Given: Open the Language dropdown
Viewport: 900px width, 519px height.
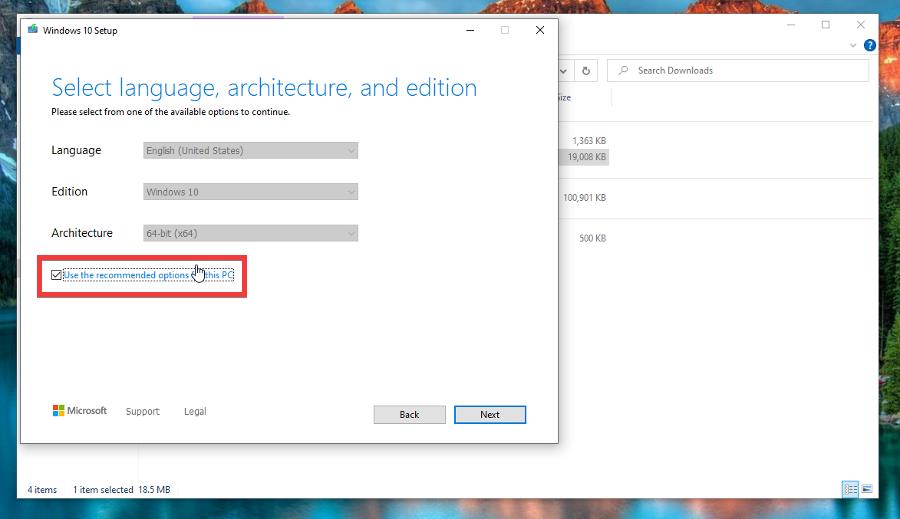Looking at the screenshot, I should pyautogui.click(x=250, y=150).
